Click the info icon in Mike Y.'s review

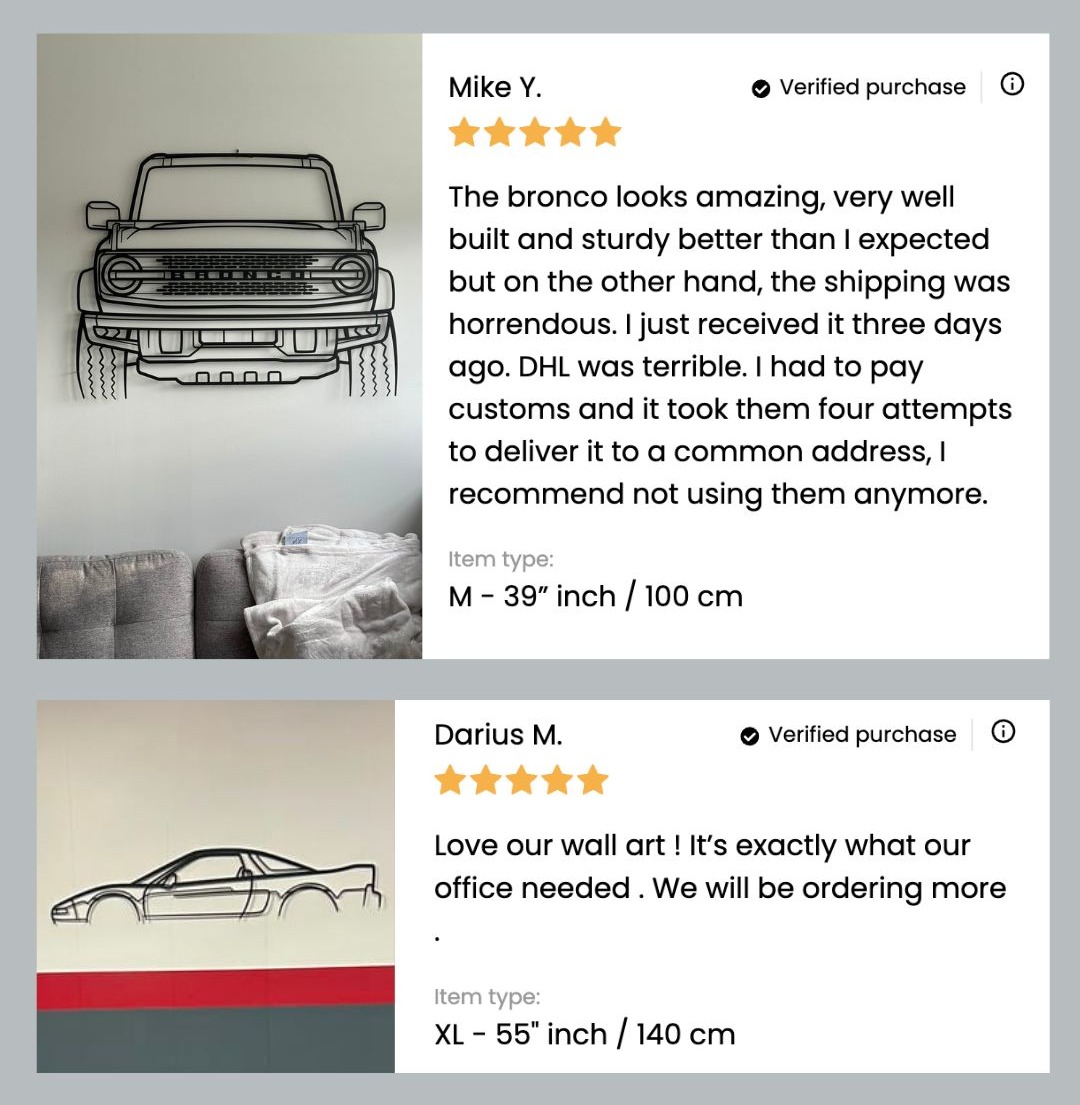tap(1012, 85)
